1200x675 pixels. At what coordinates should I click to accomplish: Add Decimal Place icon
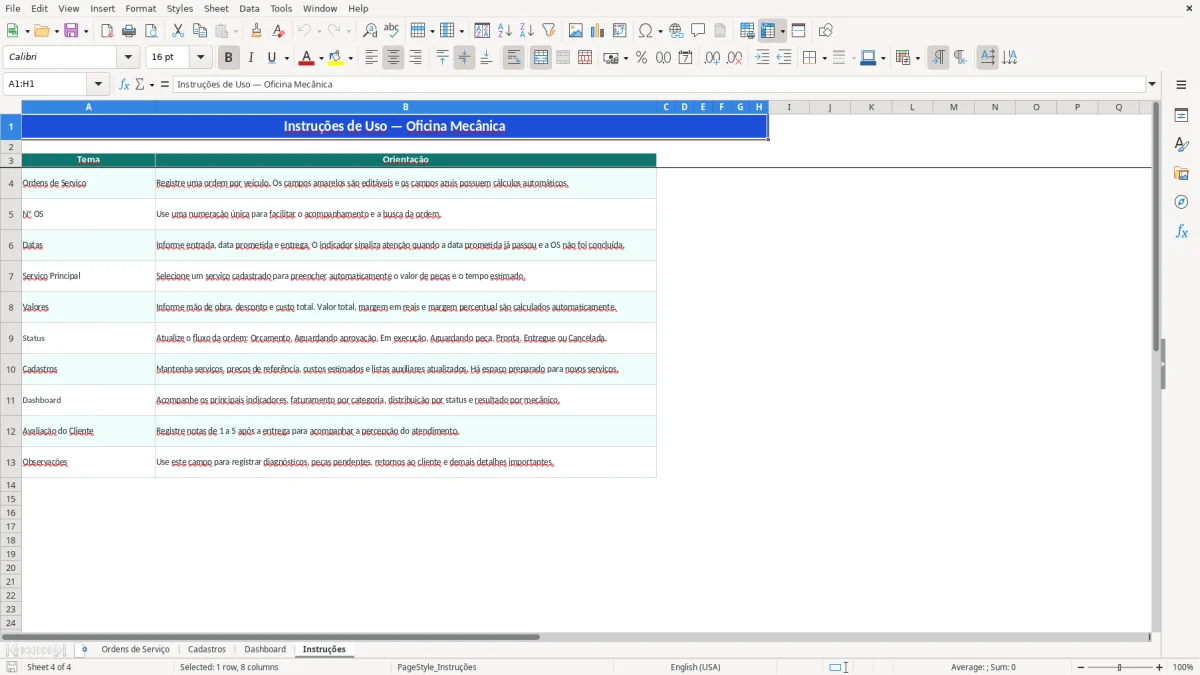(x=712, y=58)
